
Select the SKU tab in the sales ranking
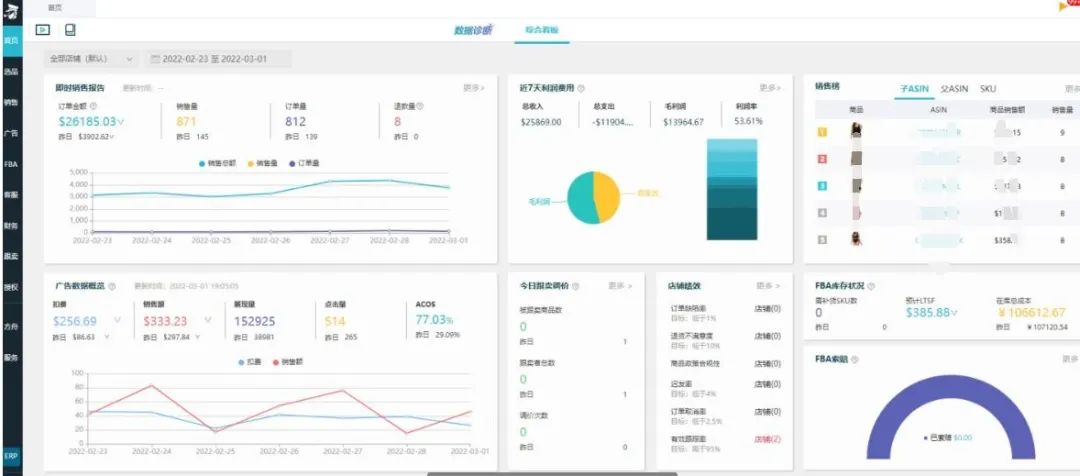point(988,89)
